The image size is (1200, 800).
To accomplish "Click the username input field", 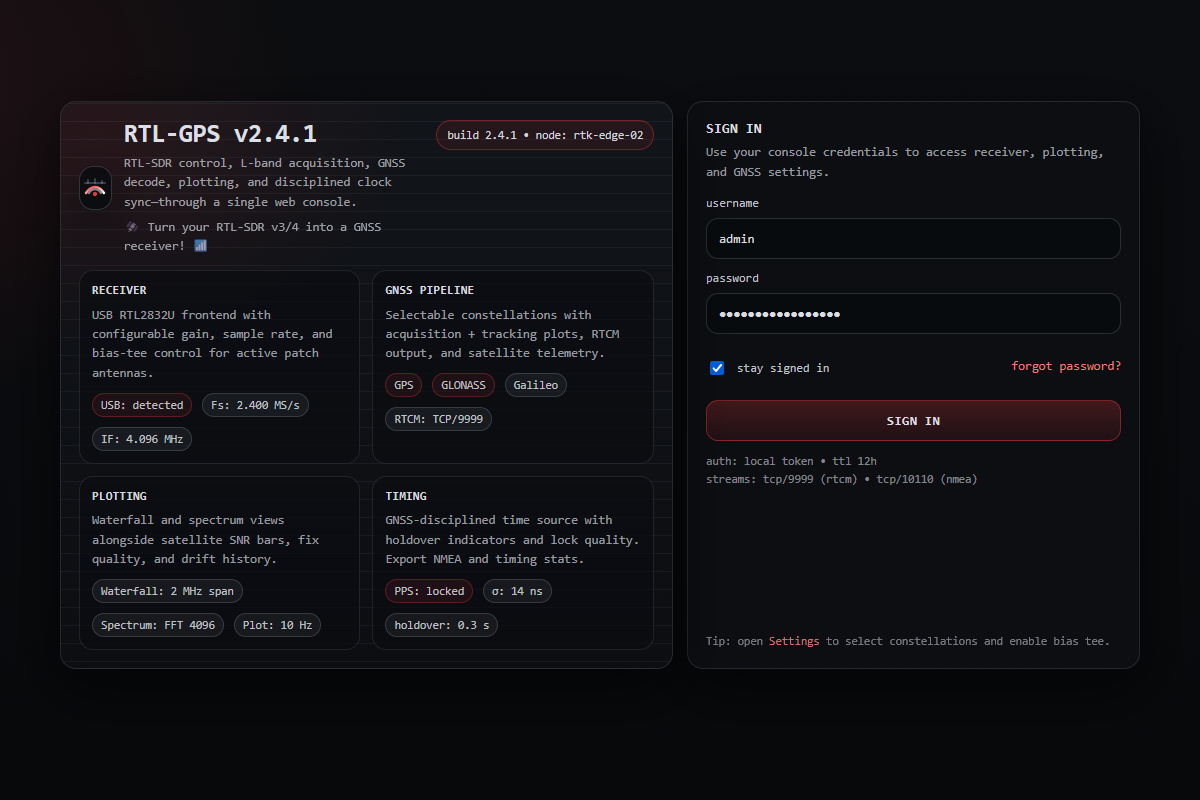I will [x=912, y=239].
